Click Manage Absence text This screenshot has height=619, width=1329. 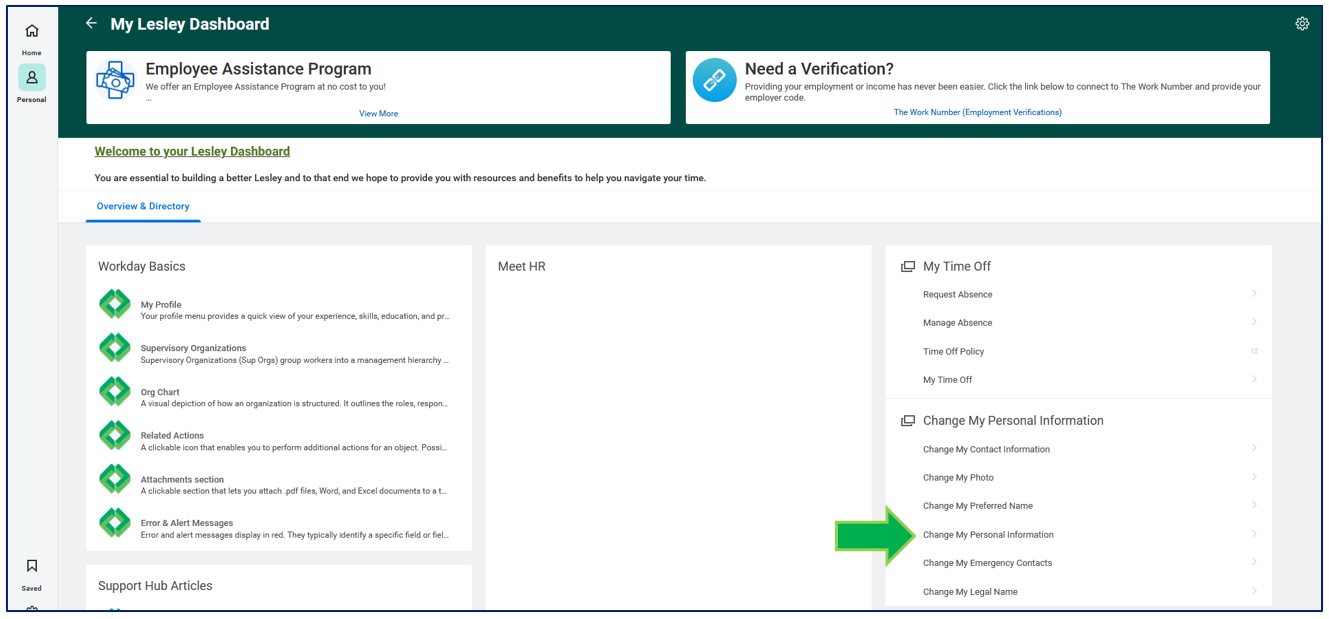click(x=957, y=323)
